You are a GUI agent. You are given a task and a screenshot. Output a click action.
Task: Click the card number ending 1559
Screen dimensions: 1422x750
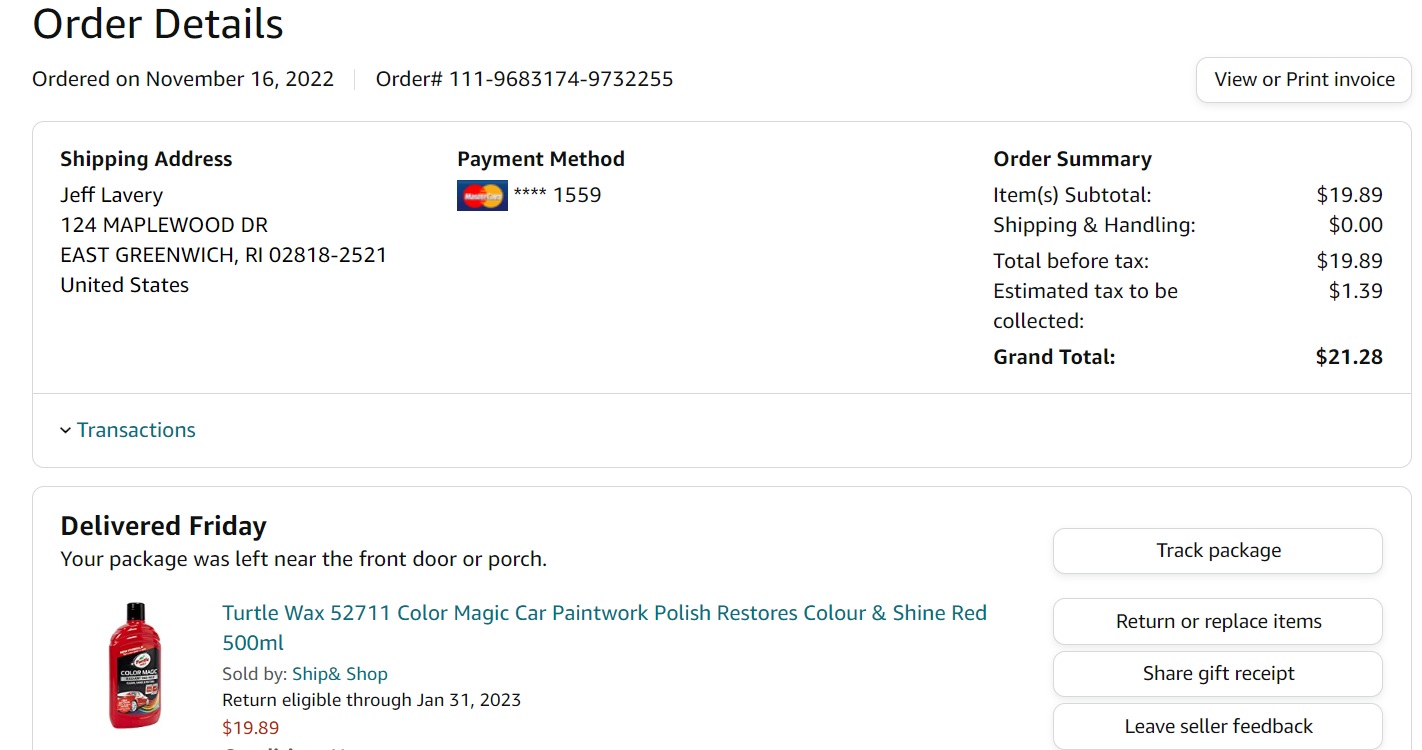pyautogui.click(x=557, y=195)
